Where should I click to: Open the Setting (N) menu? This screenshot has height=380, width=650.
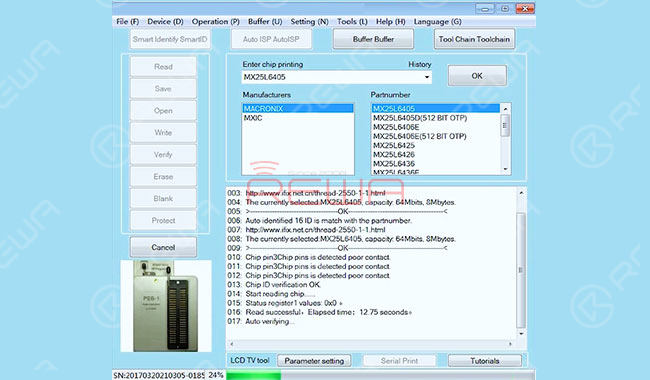click(x=309, y=22)
